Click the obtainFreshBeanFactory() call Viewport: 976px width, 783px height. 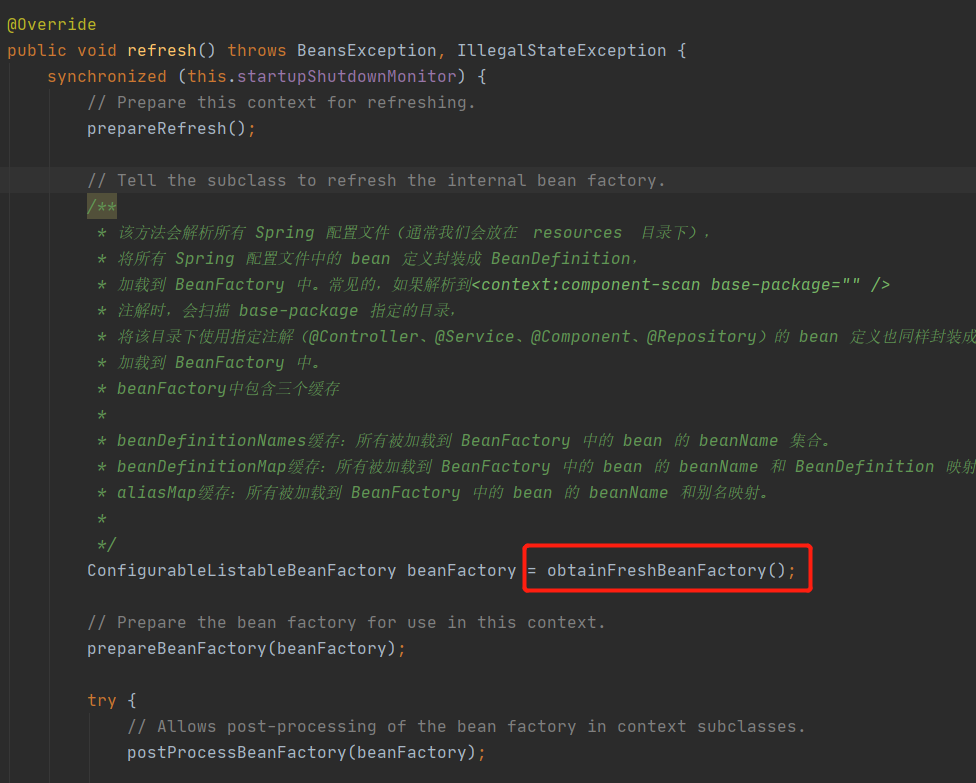click(x=667, y=571)
